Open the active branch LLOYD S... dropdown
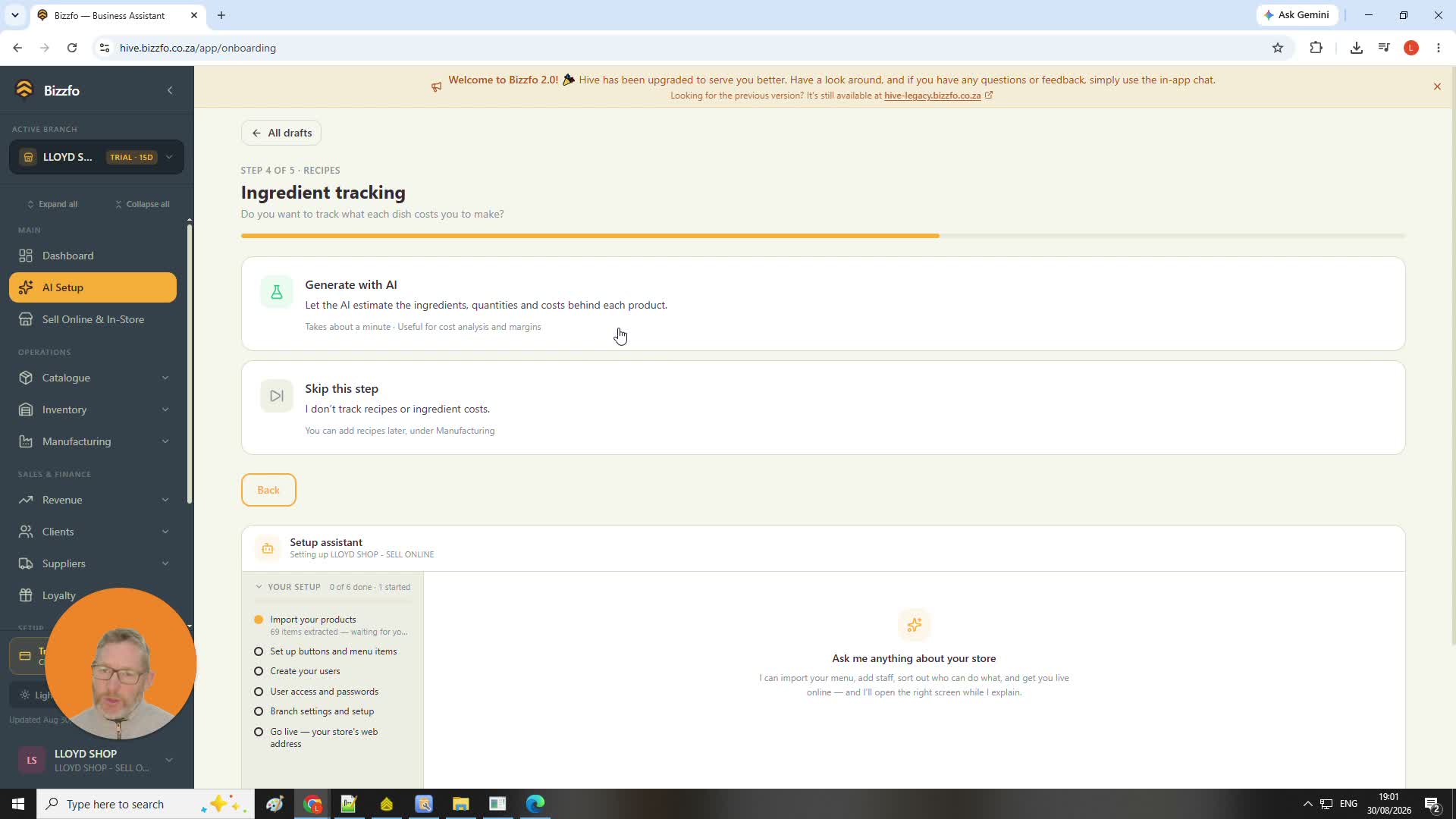The image size is (1456, 819). (96, 157)
